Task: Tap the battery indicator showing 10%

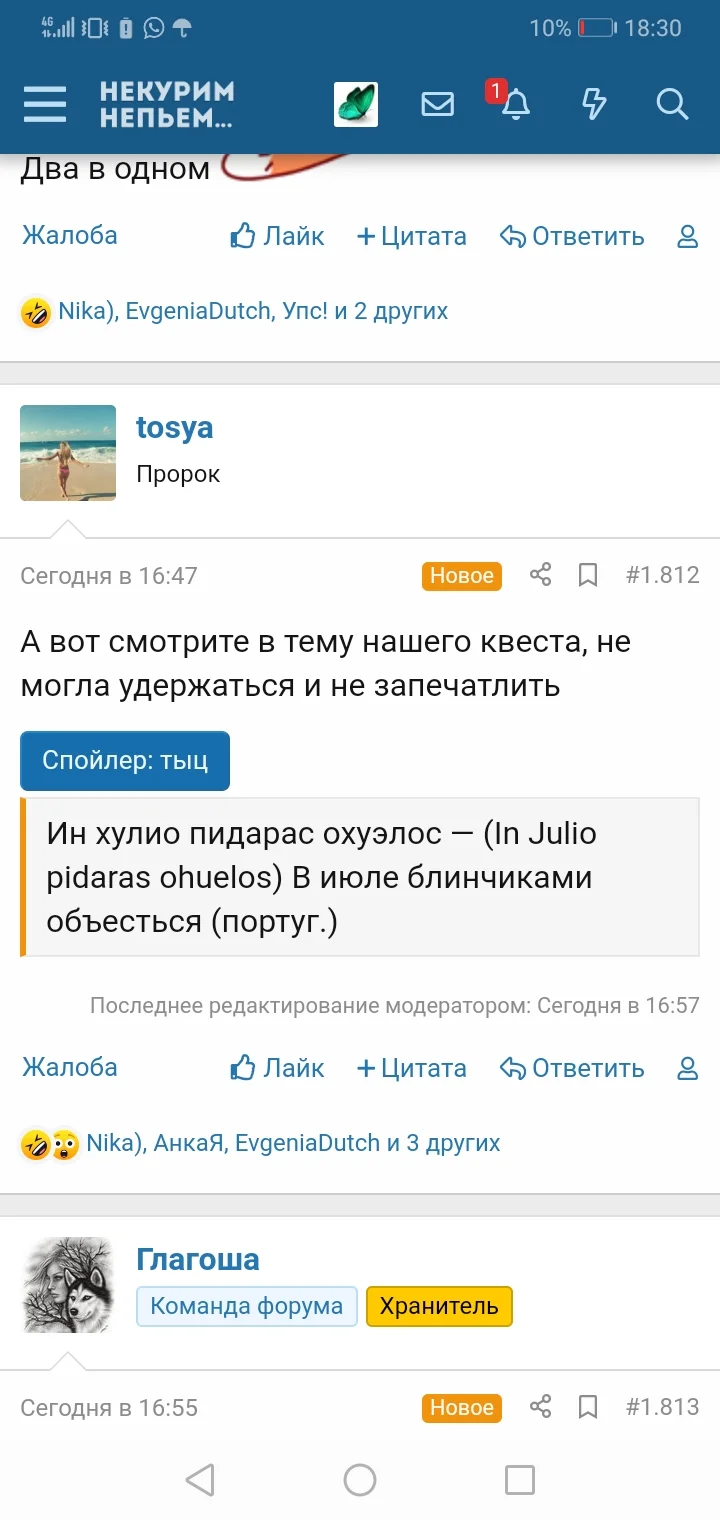Action: tap(591, 28)
